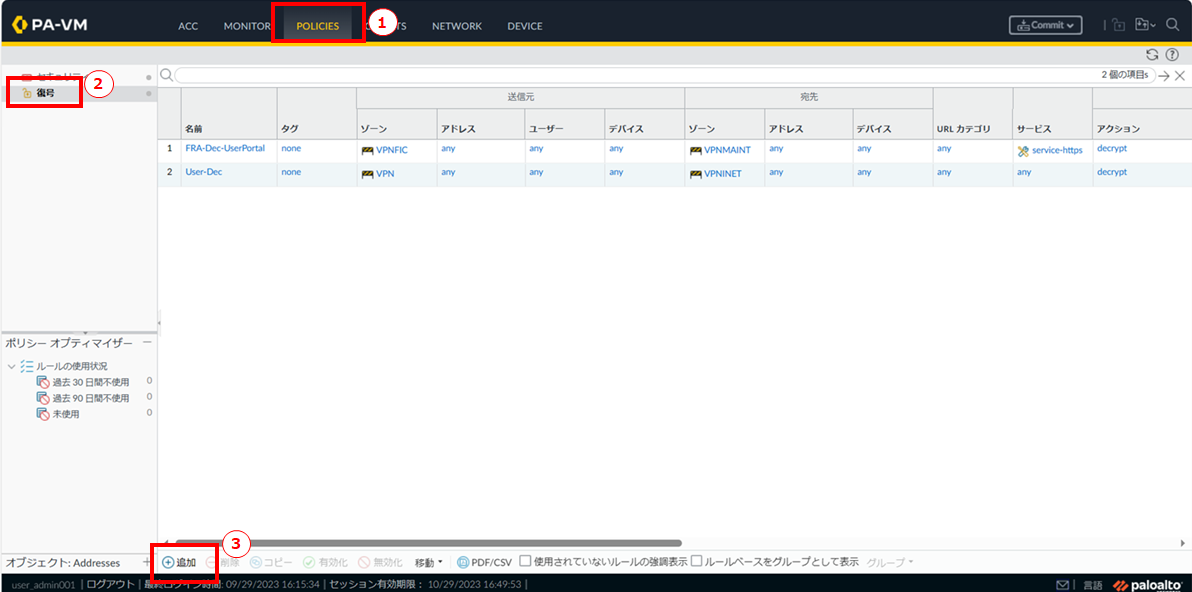Click the VPN source zone in User-Dec
The height and width of the screenshot is (592, 1192).
click(385, 174)
